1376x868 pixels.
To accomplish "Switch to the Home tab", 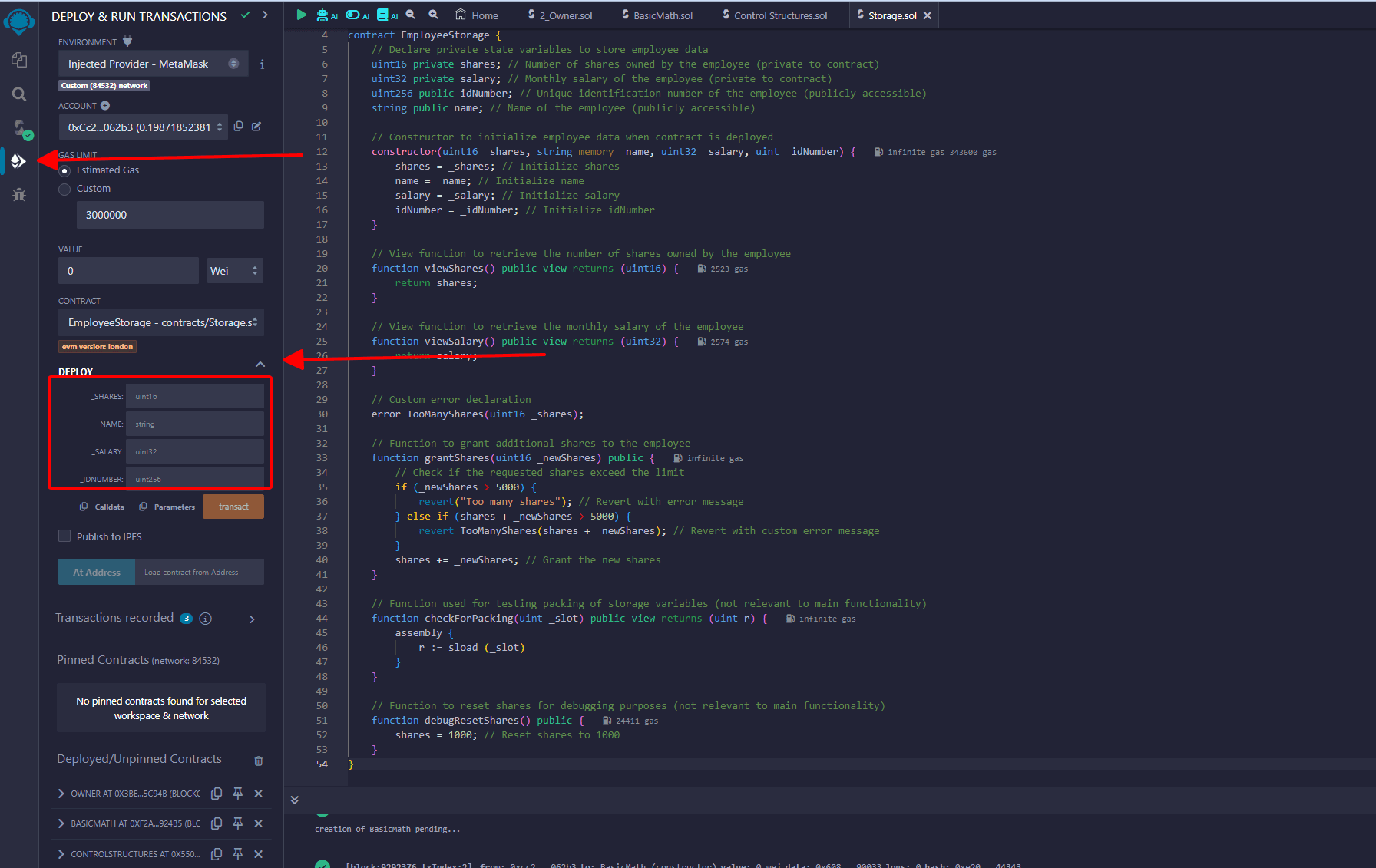I will pyautogui.click(x=477, y=15).
